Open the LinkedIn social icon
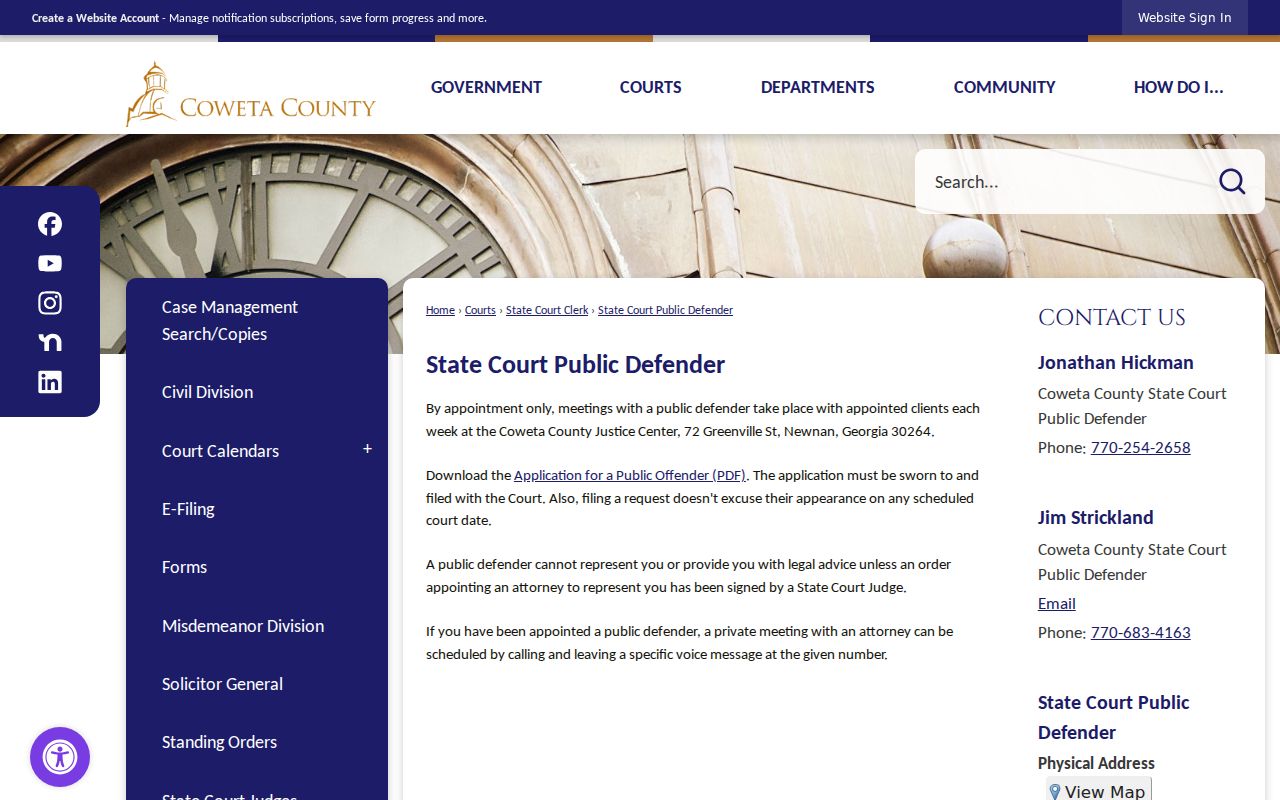Screen dimensions: 1280x800 (x=50, y=381)
